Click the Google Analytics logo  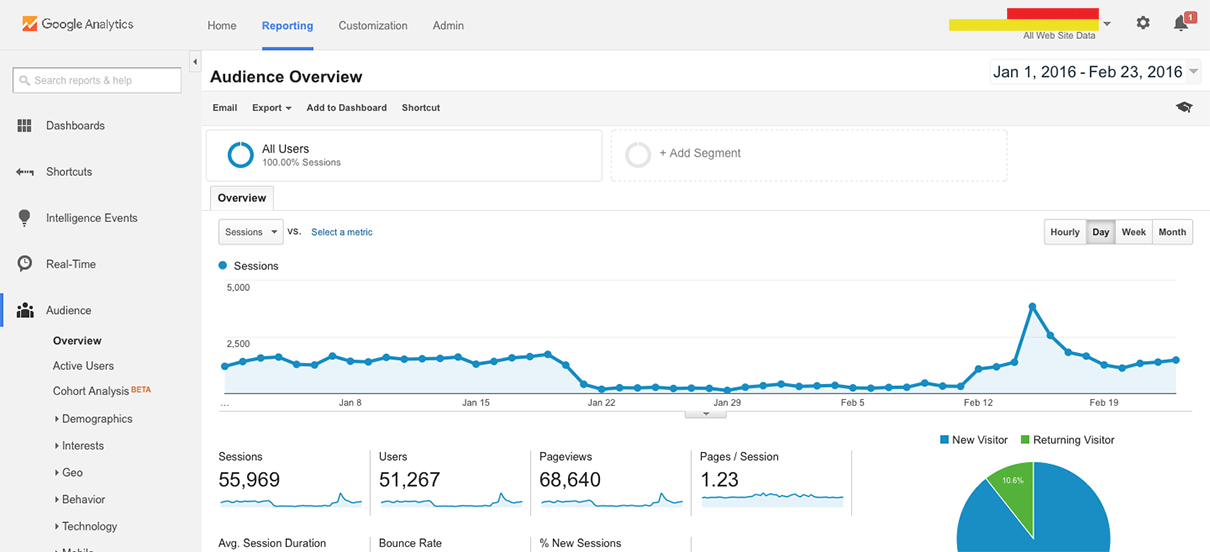pos(77,24)
